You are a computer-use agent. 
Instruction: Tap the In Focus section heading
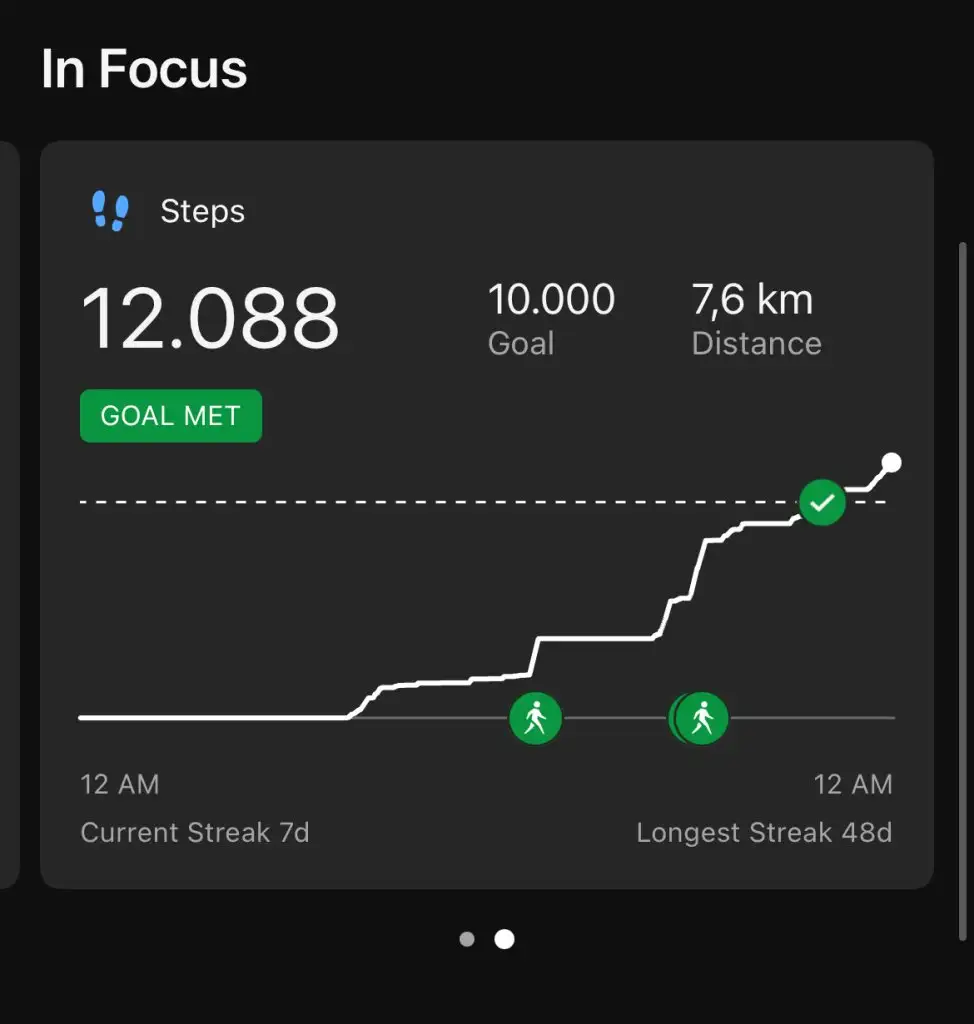coord(144,70)
